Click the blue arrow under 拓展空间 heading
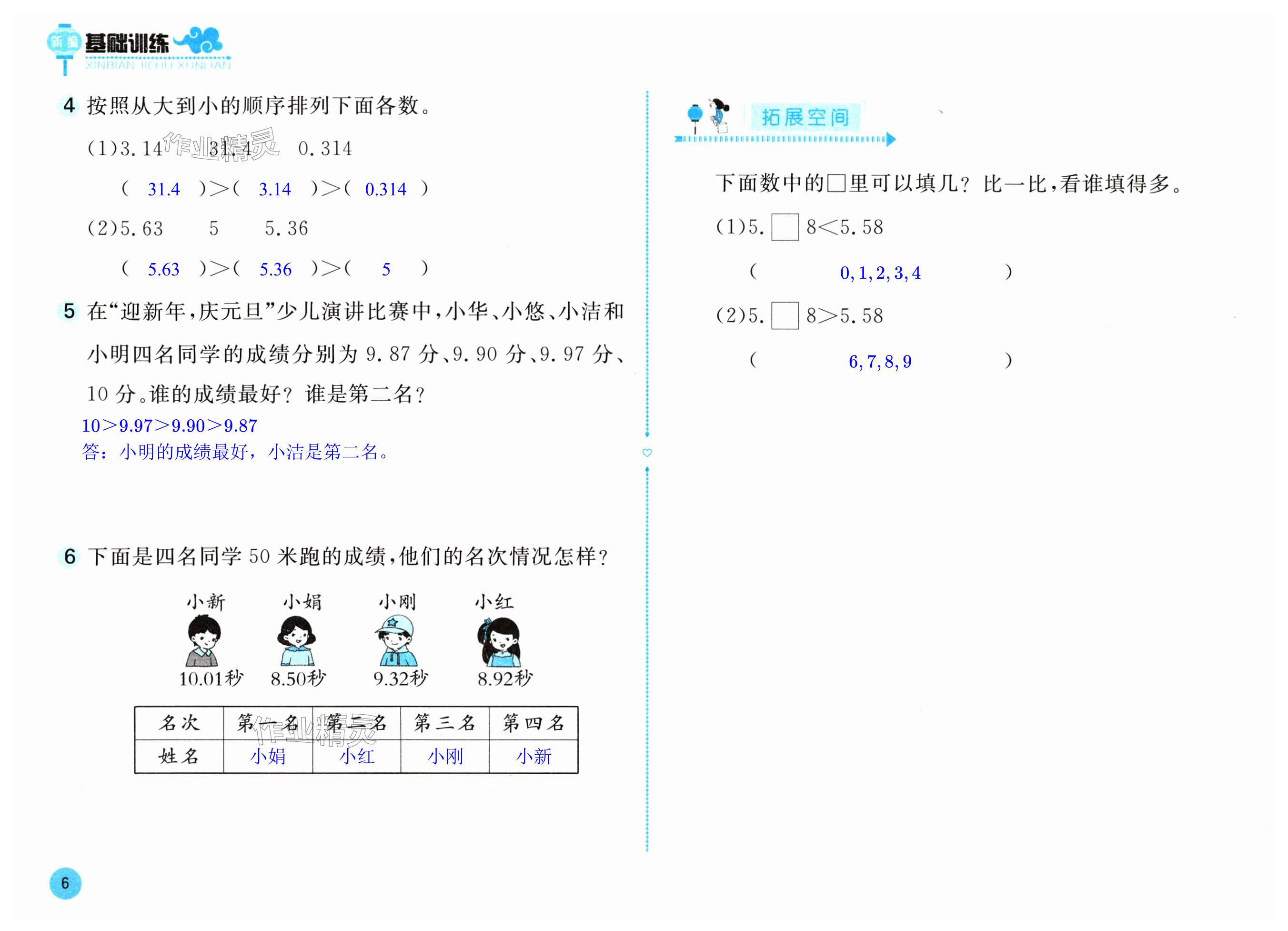 [x=890, y=139]
